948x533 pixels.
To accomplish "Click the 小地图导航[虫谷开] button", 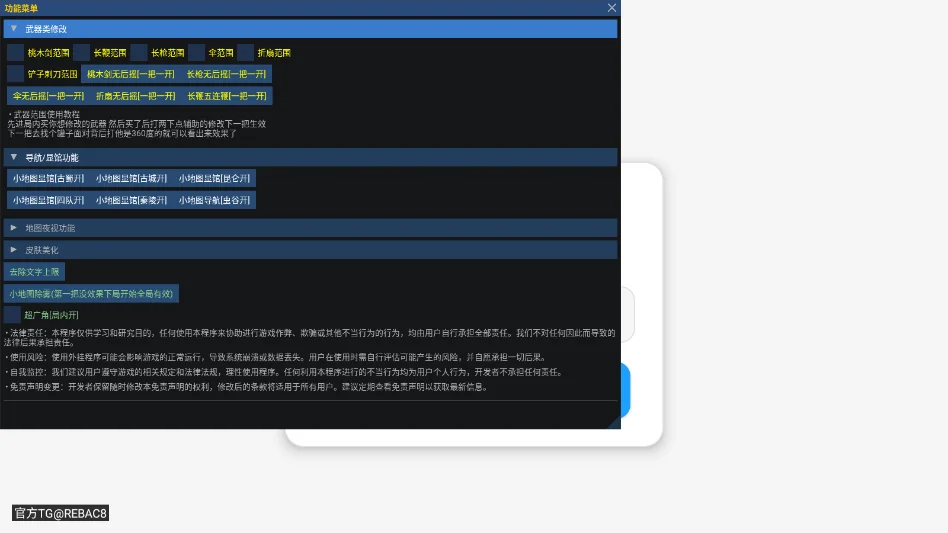I will tap(214, 200).
